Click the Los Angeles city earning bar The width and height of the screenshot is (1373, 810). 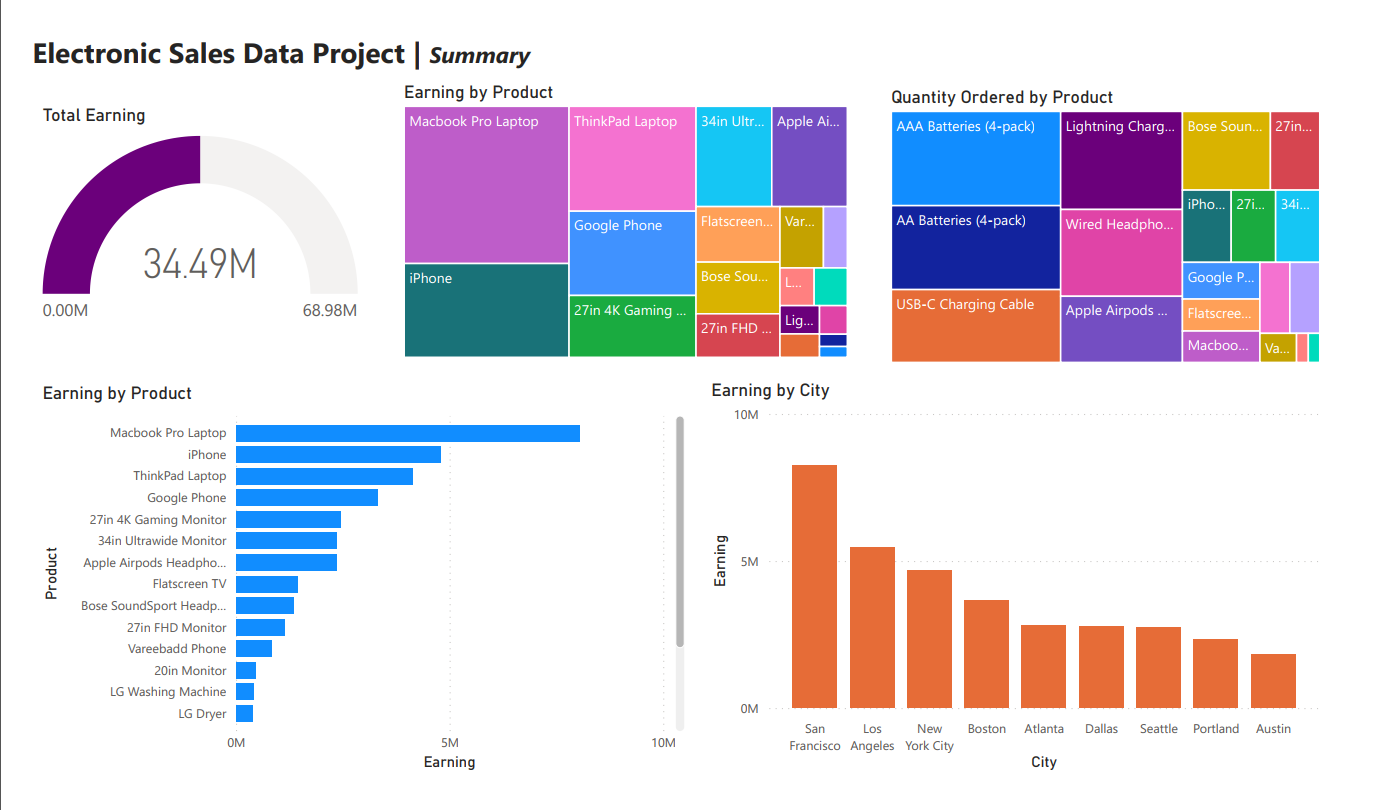[872, 628]
